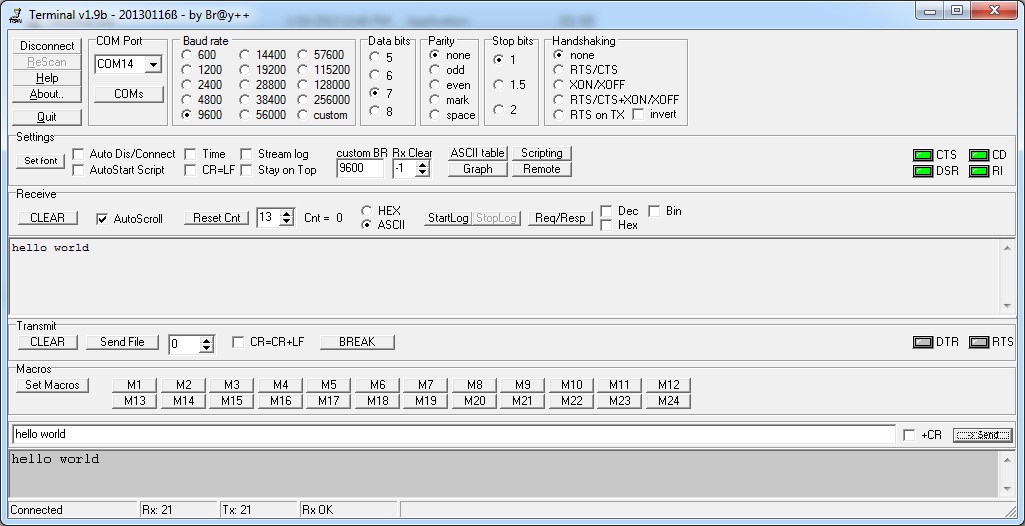1025x526 pixels.
Task: Run macro M12
Action: 669,385
